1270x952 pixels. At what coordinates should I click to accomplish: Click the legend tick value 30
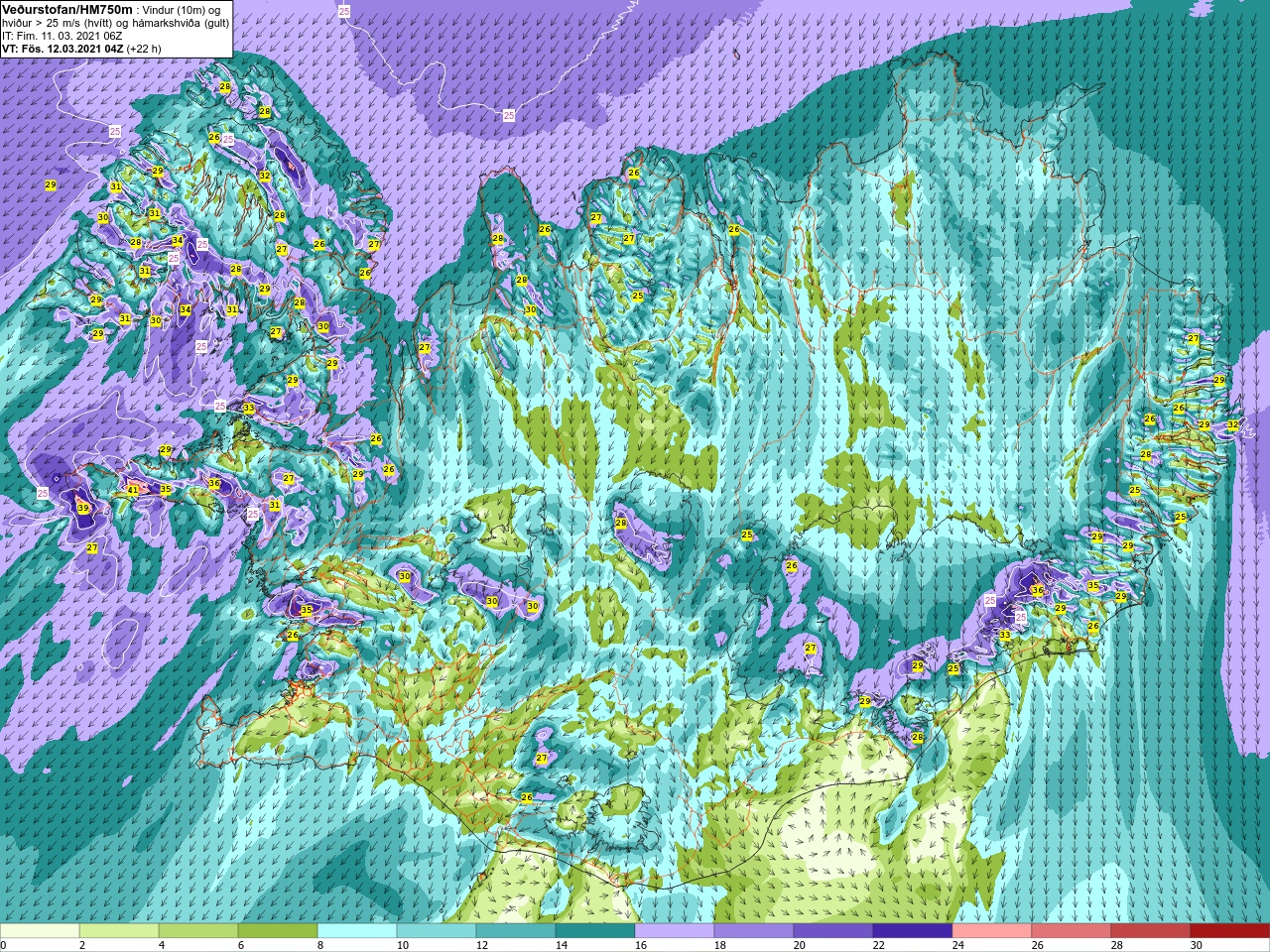click(x=1197, y=946)
